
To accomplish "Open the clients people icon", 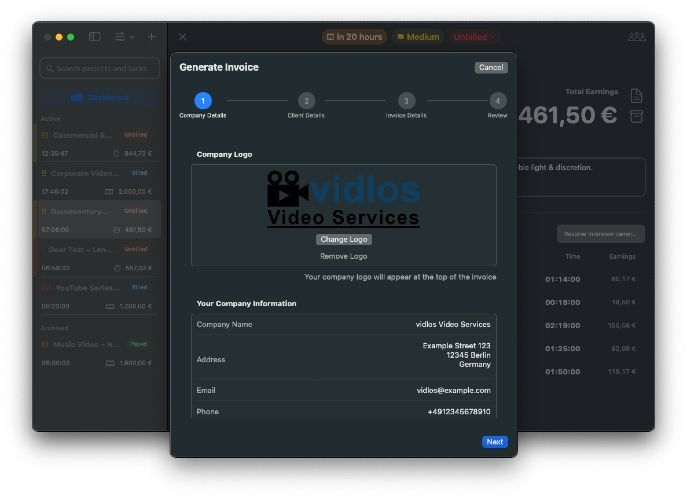I will point(637,37).
